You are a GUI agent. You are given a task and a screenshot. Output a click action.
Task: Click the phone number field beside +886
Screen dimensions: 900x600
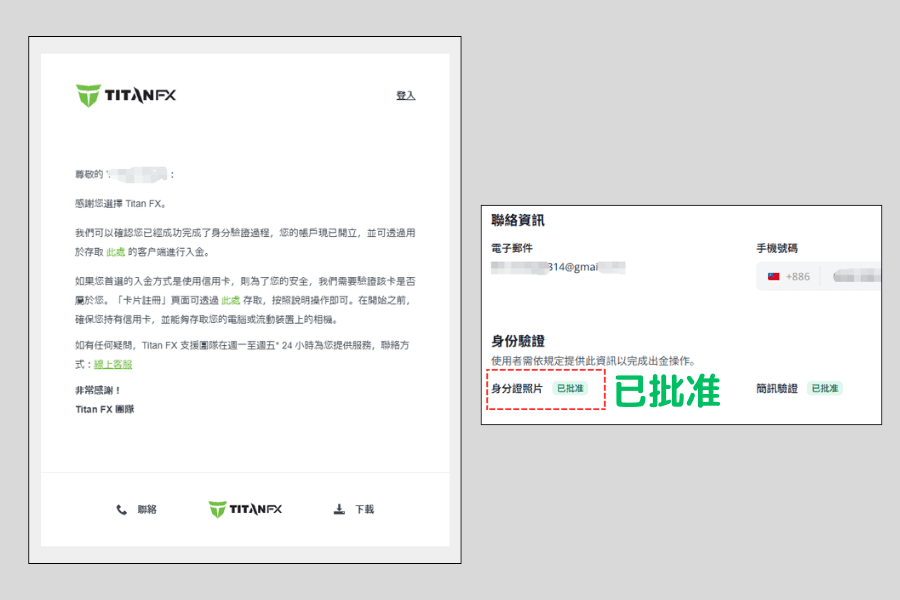(x=855, y=275)
